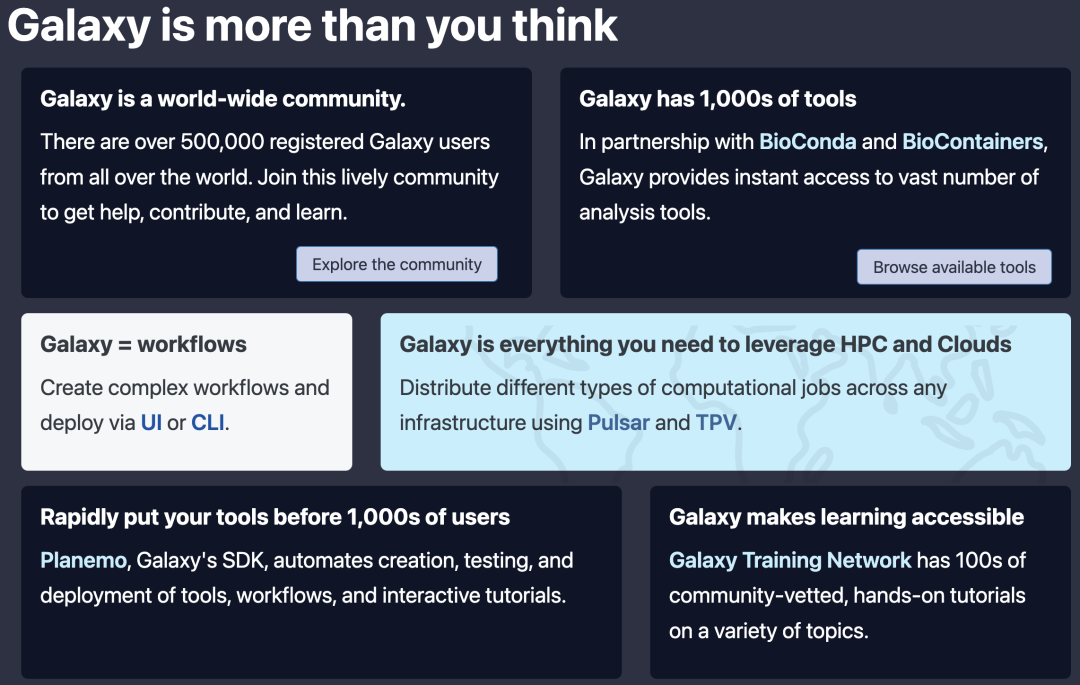Image resolution: width=1080 pixels, height=685 pixels.
Task: Click the Galaxy makes learning accessible heading
Action: [846, 517]
